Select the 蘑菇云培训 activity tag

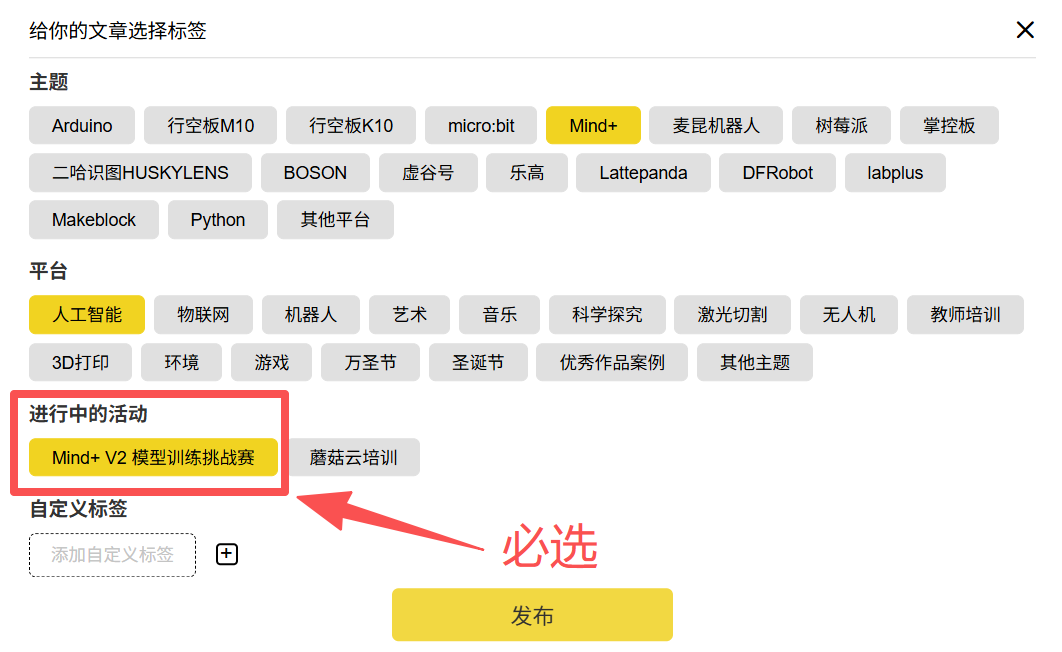353,458
